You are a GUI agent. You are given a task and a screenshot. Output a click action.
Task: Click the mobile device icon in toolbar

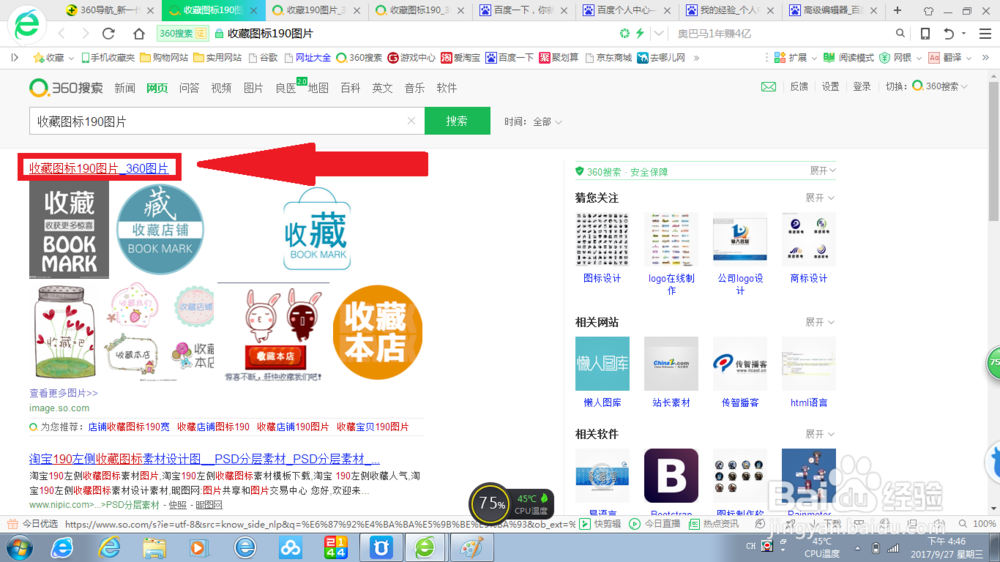point(925,33)
